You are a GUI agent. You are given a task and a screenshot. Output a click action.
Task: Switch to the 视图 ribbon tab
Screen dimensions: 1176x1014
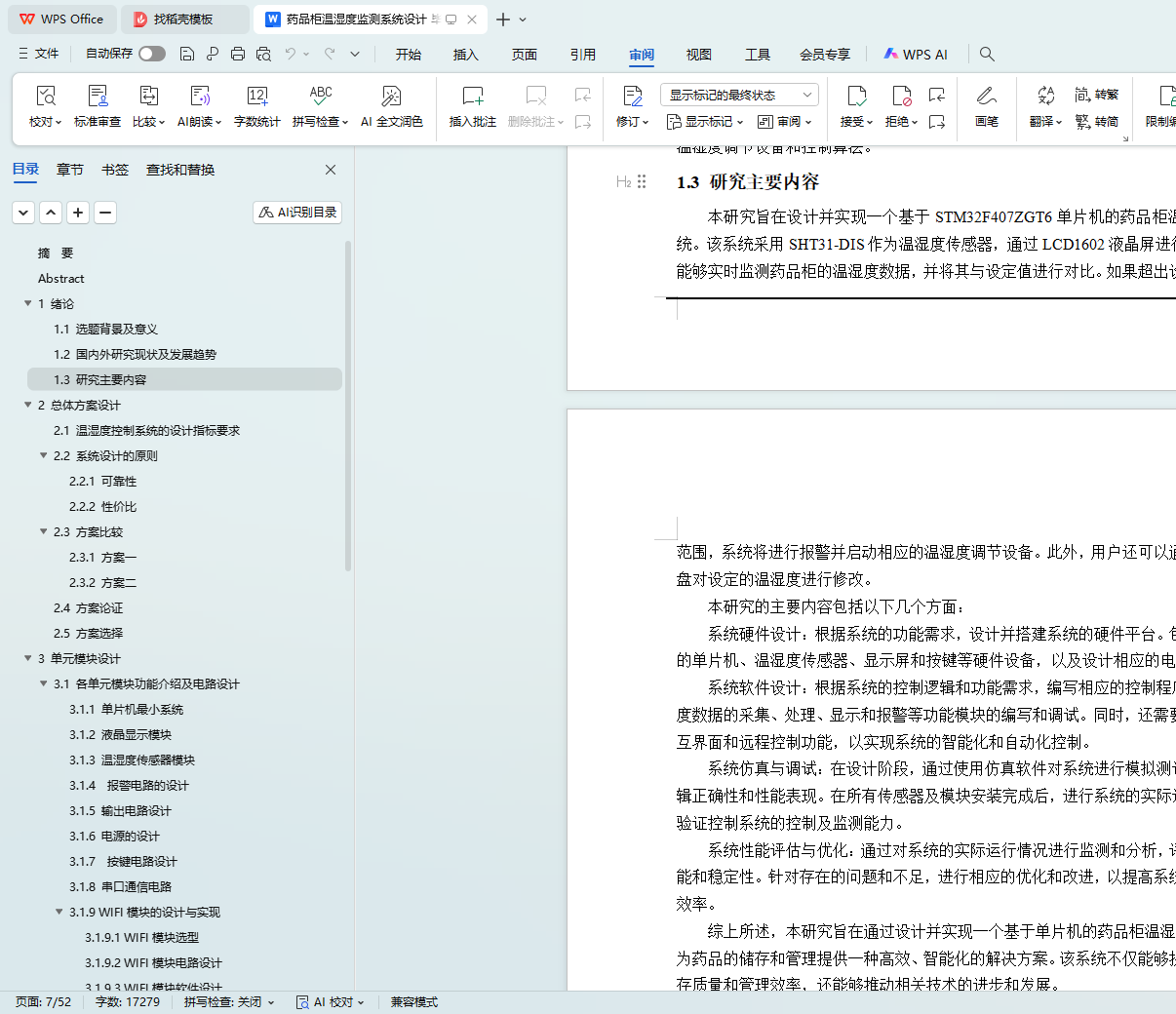click(698, 55)
